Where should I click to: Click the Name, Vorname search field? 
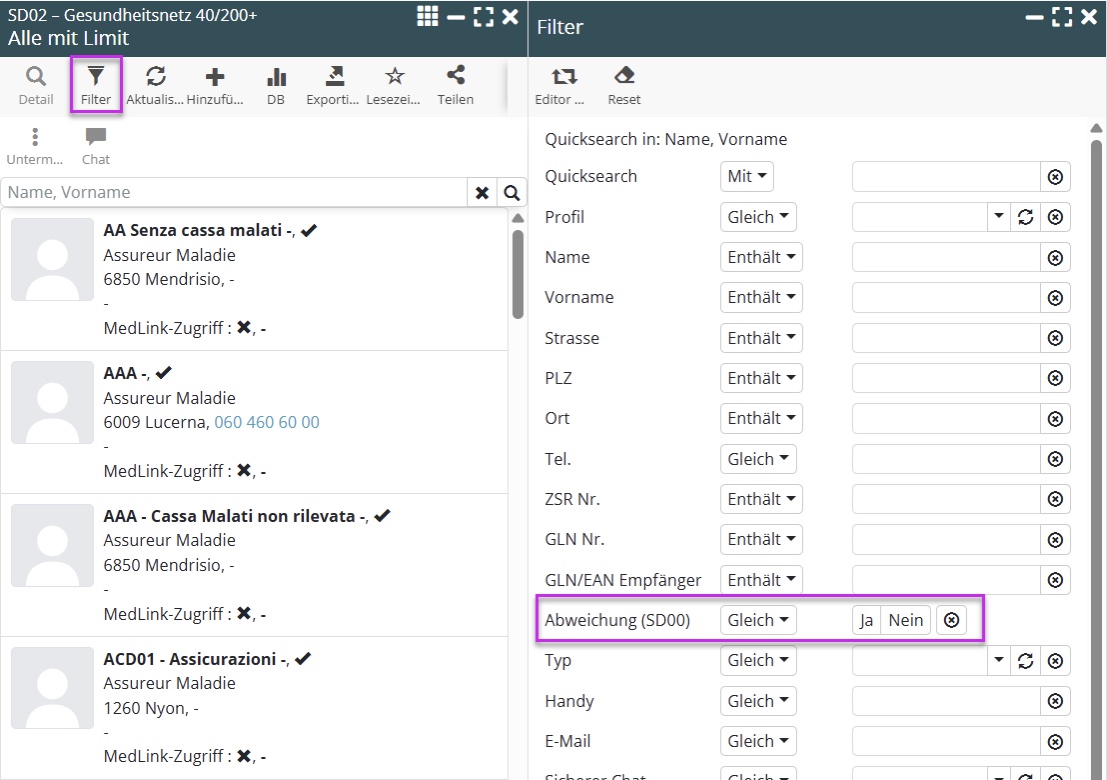(x=234, y=193)
